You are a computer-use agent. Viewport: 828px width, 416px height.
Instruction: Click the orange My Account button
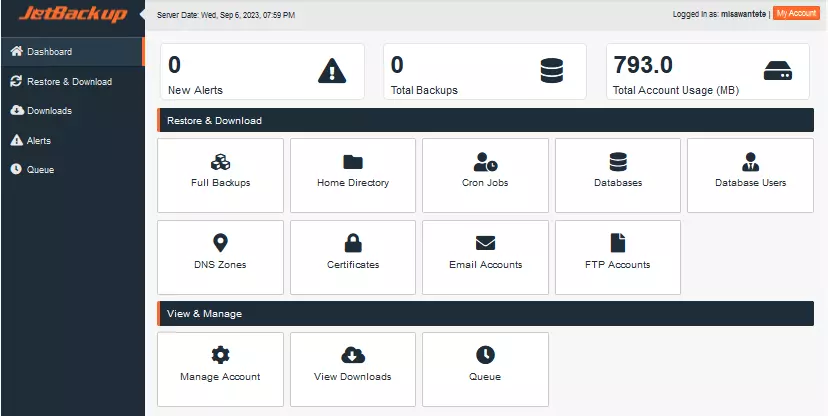point(796,13)
